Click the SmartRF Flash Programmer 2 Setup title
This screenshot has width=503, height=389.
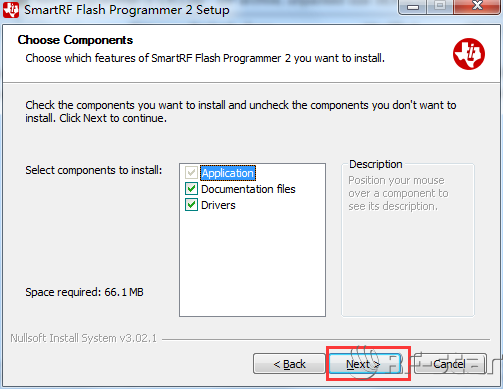(x=127, y=10)
